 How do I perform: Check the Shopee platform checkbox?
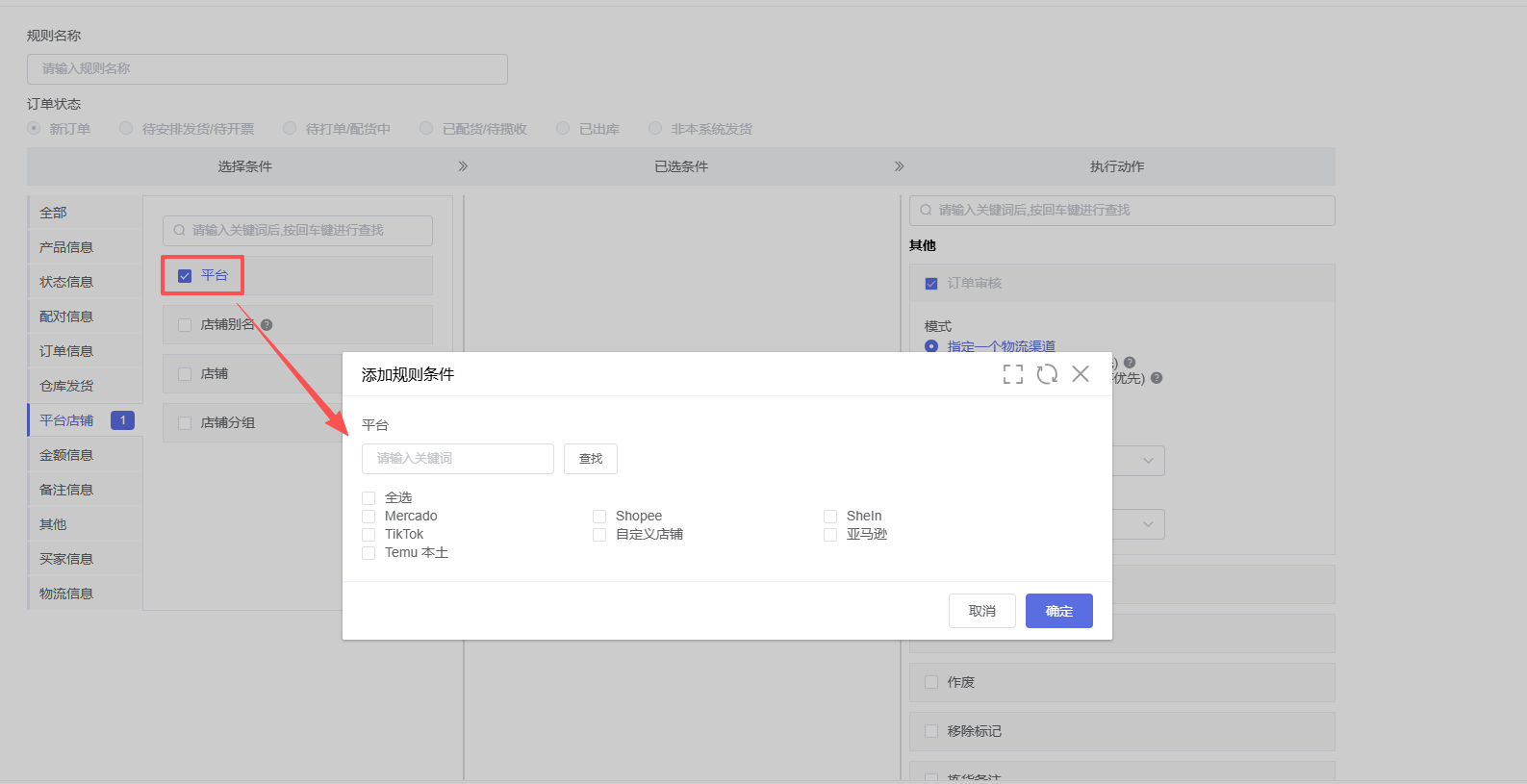(x=599, y=517)
